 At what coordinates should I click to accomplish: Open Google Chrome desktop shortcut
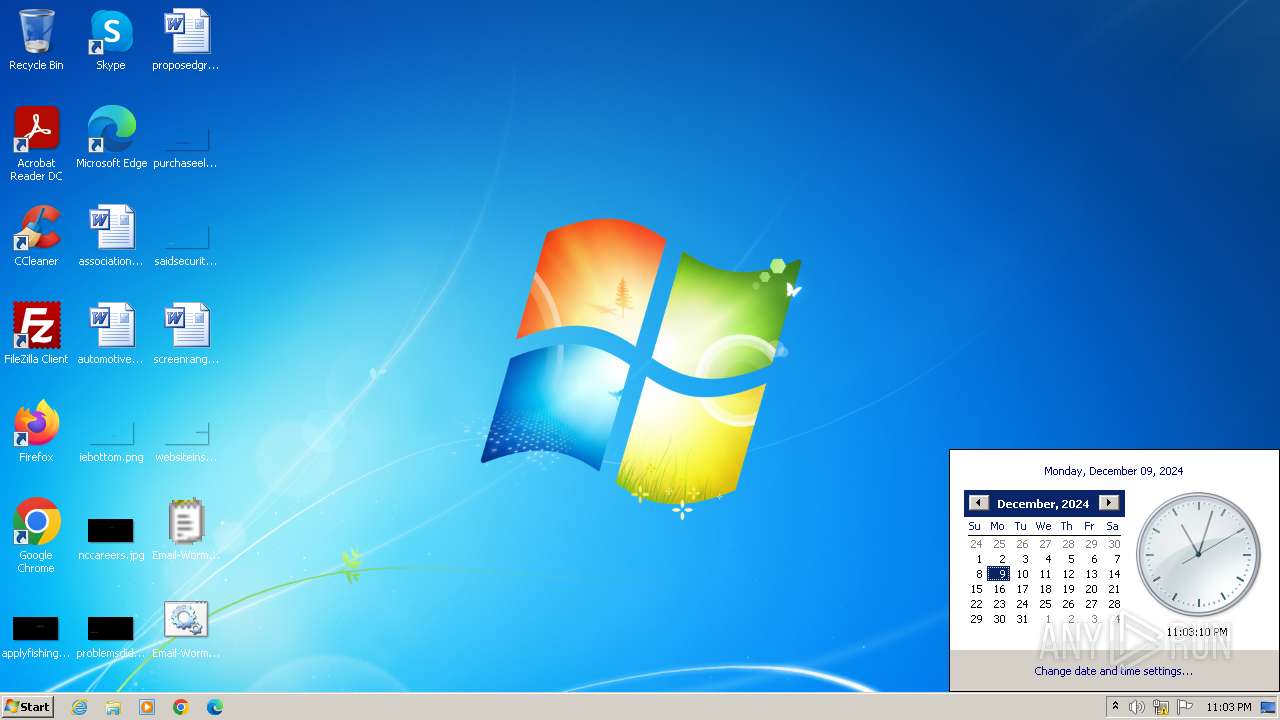tap(36, 536)
